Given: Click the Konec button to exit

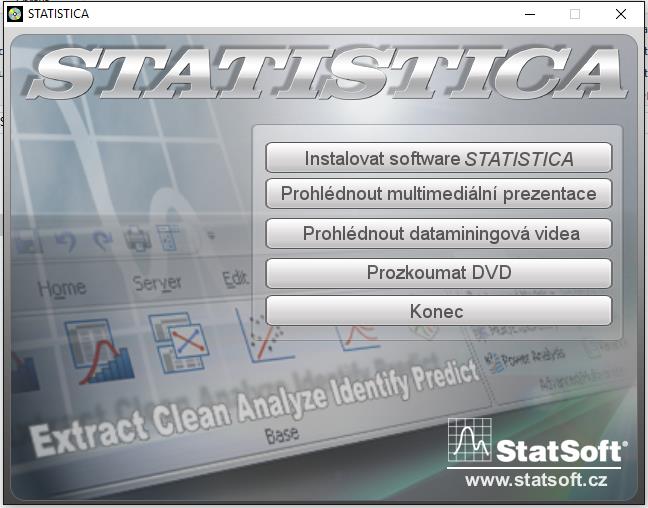Looking at the screenshot, I should 438,311.
